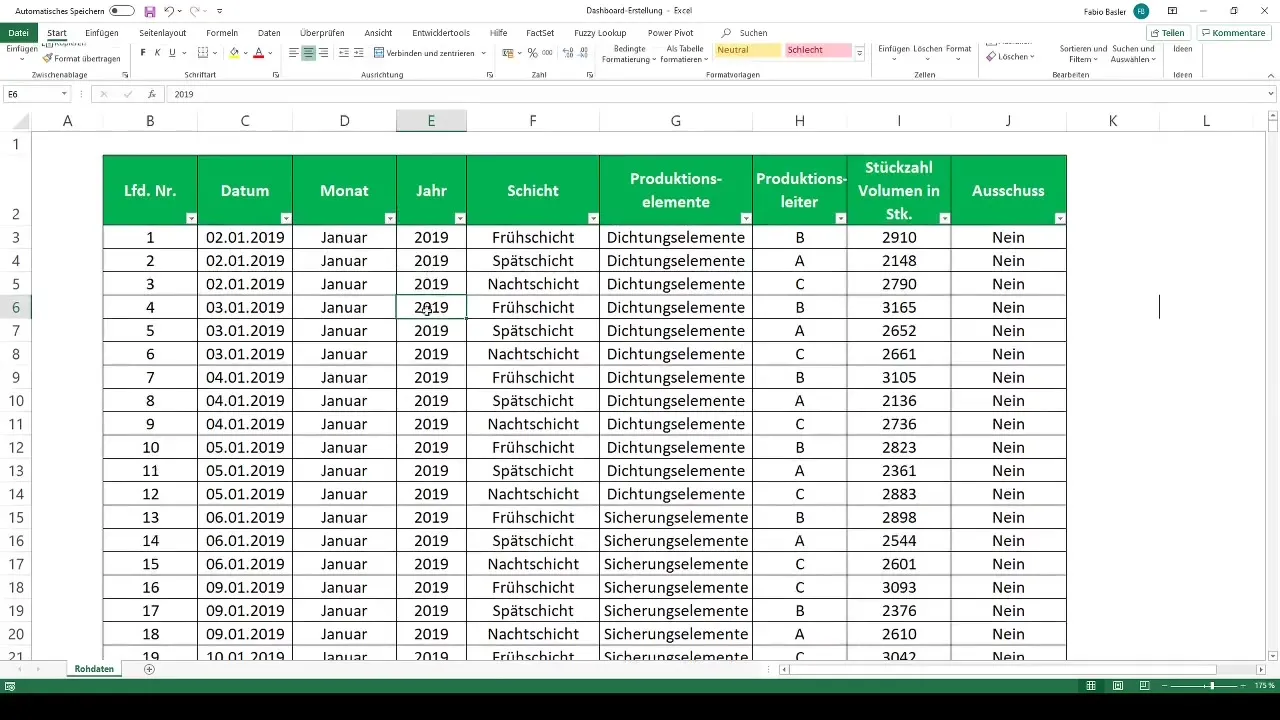Image resolution: width=1280 pixels, height=720 pixels.
Task: Expand the Name Box dropdown
Action: (64, 94)
